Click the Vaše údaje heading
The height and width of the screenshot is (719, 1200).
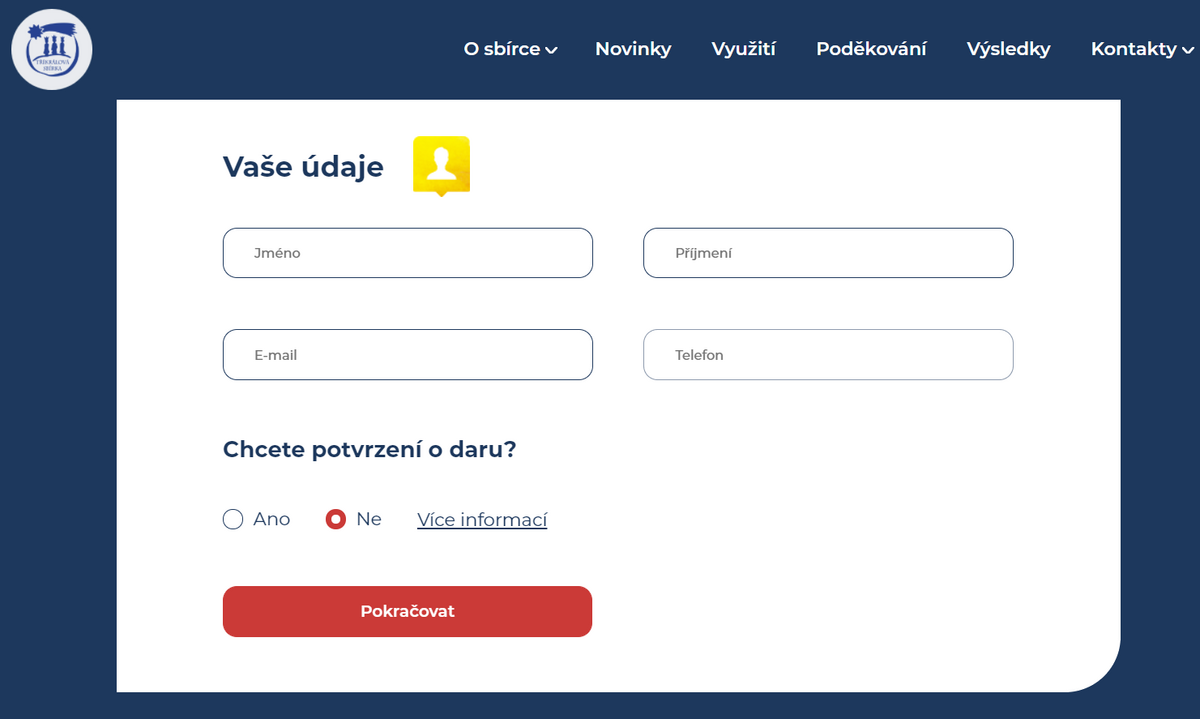tap(303, 167)
